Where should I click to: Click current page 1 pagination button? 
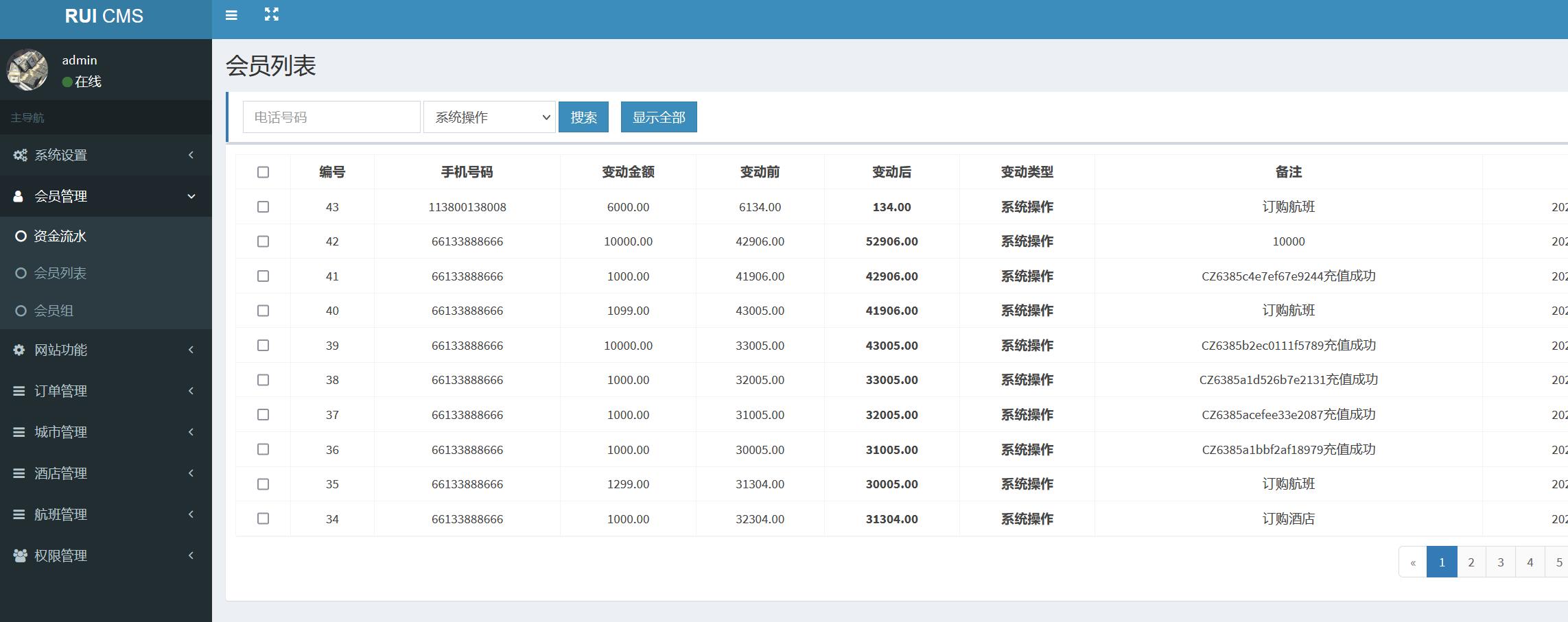click(1442, 562)
